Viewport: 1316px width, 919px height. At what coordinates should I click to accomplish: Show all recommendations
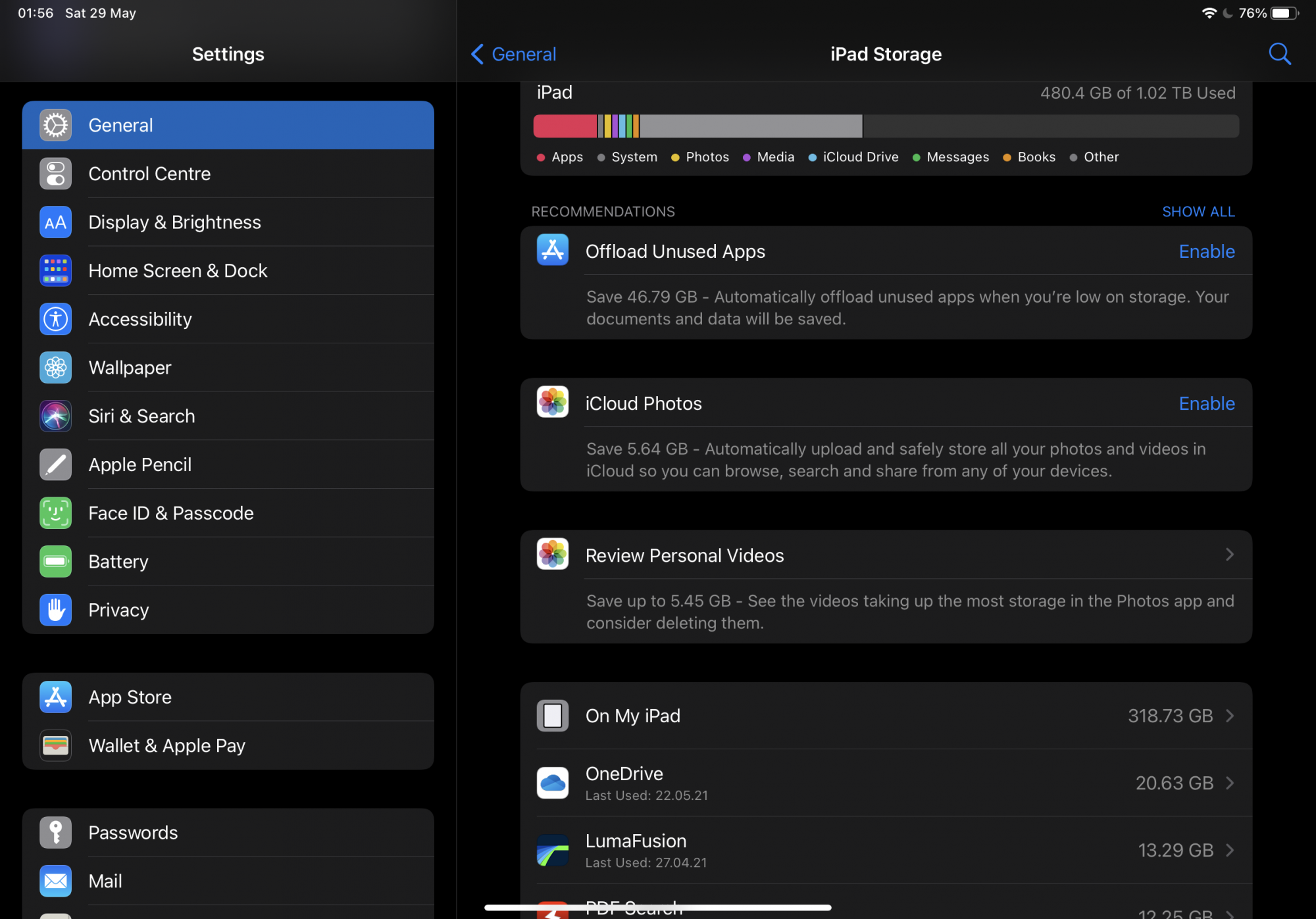(1198, 212)
